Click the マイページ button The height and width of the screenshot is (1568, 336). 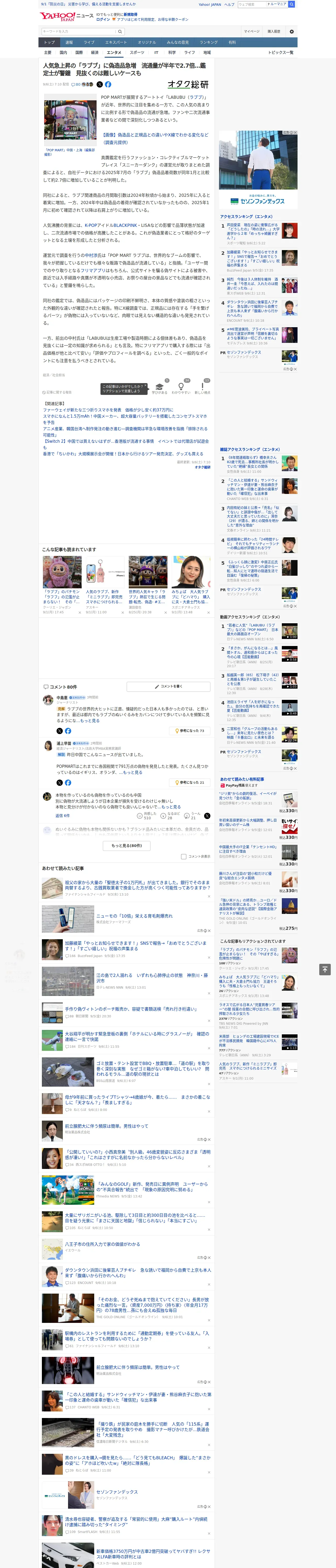tap(251, 32)
